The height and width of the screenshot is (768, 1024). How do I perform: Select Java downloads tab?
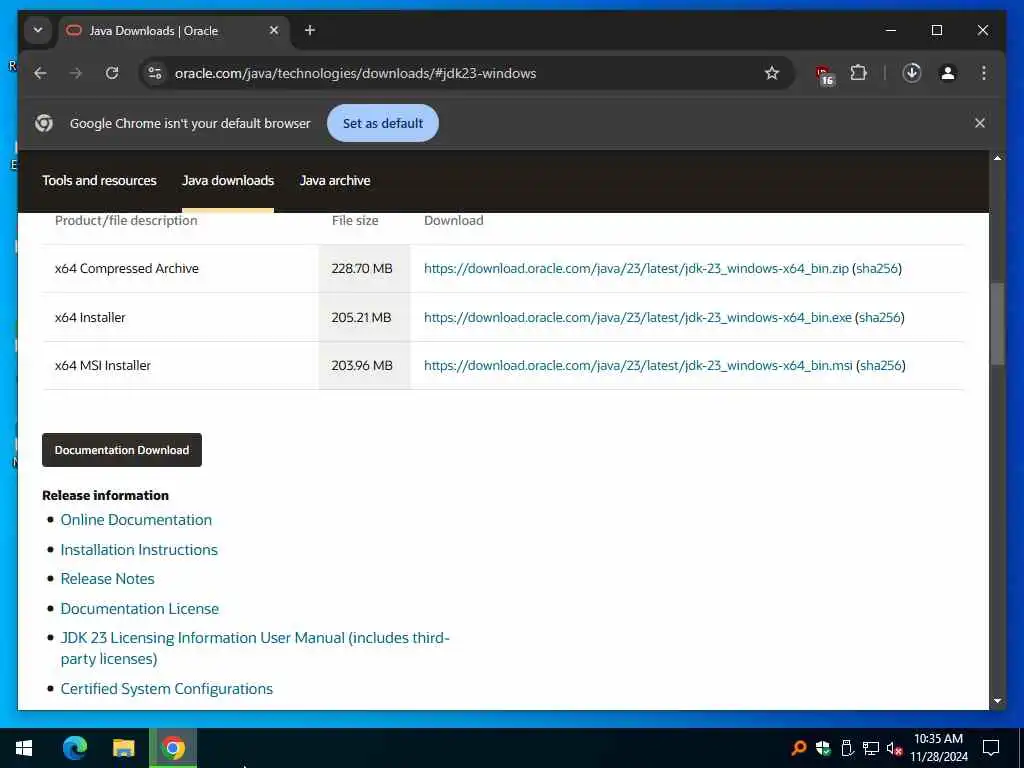point(228,180)
